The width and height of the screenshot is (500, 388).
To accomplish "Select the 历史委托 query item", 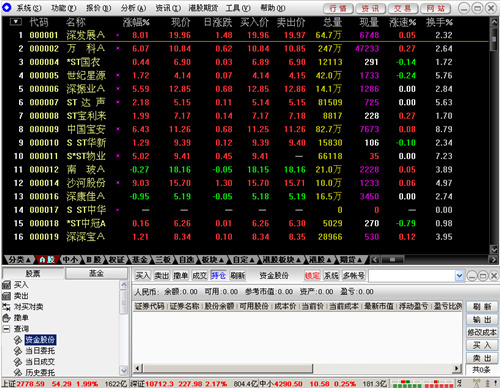I will pyautogui.click(x=40, y=373).
